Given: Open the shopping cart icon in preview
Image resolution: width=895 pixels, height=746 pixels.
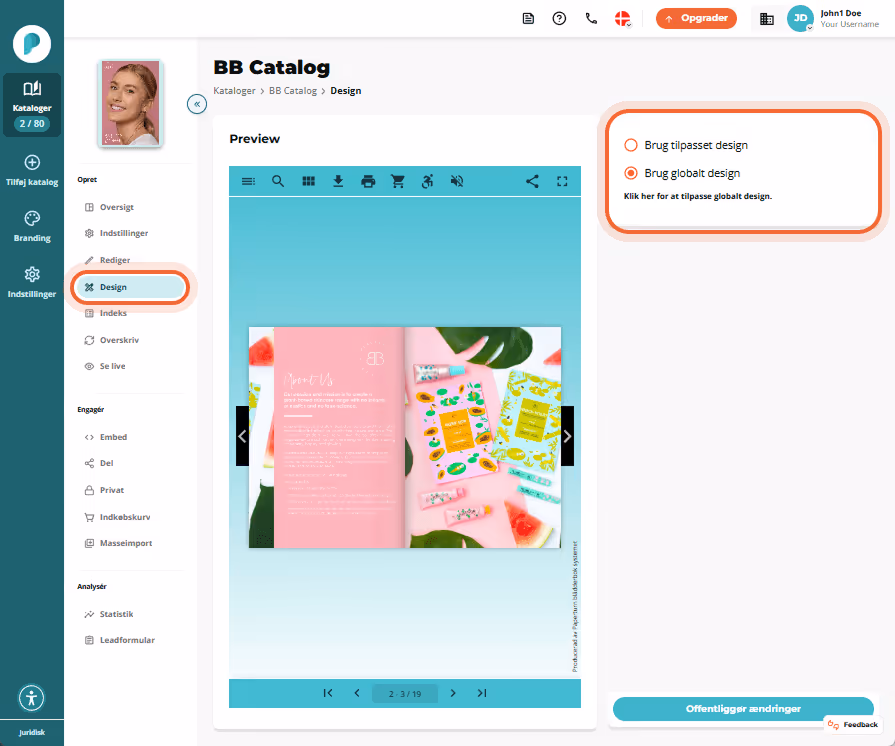Looking at the screenshot, I should 398,182.
